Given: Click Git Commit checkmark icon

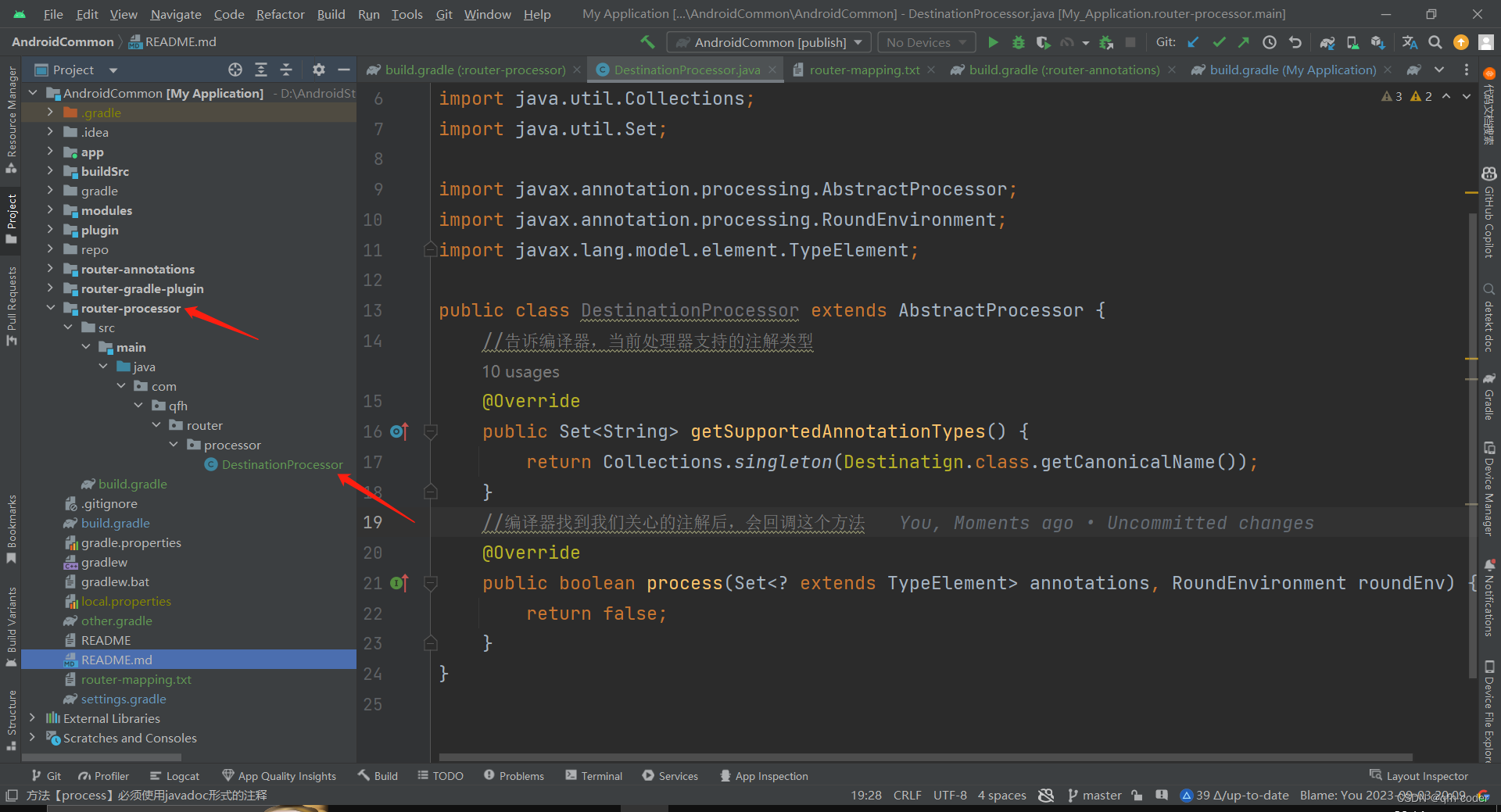Looking at the screenshot, I should (x=1219, y=42).
